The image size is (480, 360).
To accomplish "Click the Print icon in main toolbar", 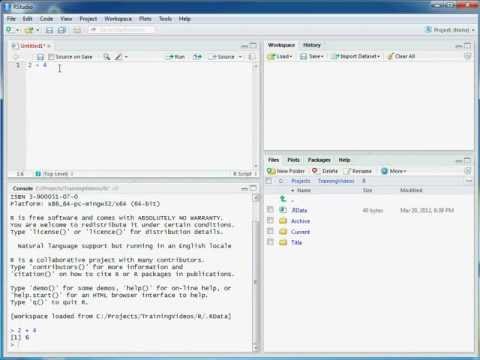I will pyautogui.click(x=77, y=30).
